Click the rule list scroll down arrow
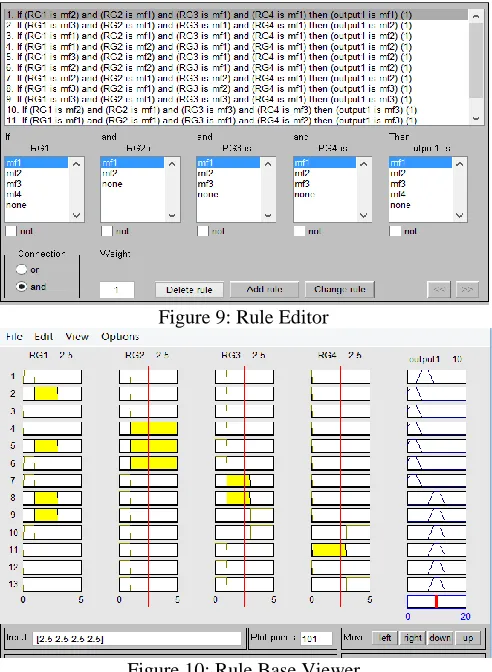The width and height of the screenshot is (492, 672). tap(476, 118)
